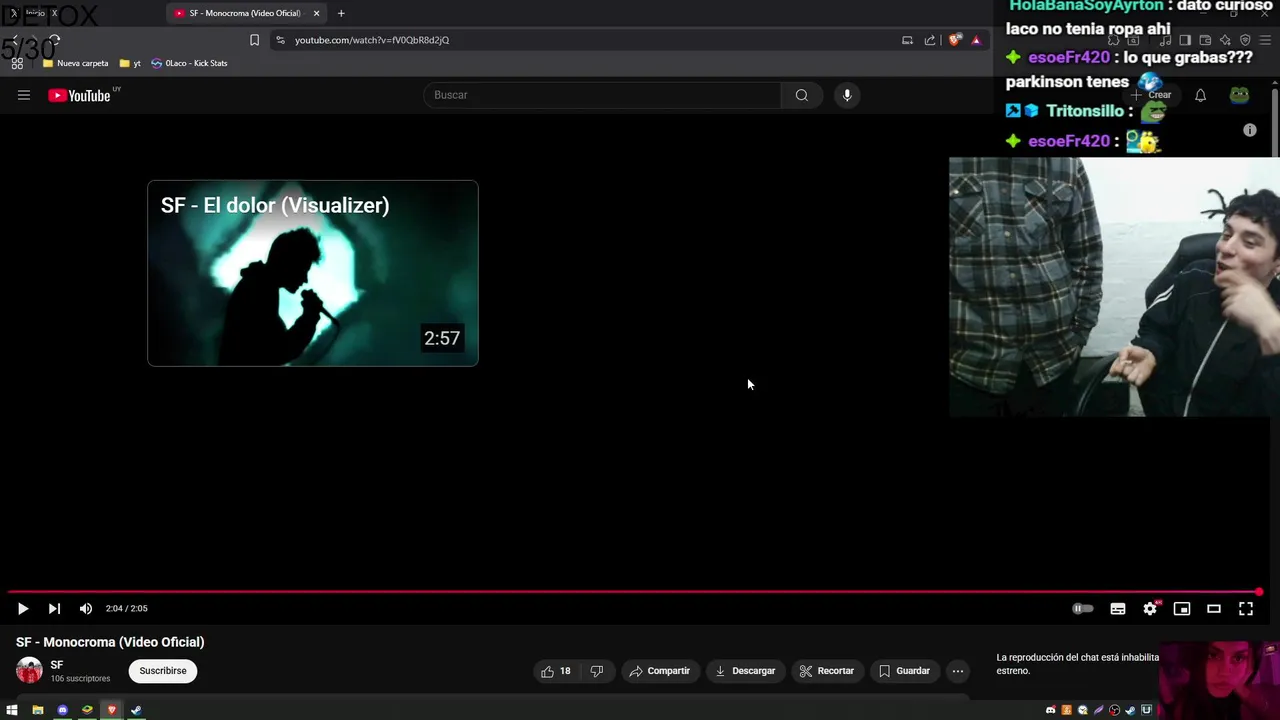Screen dimensions: 1280x720
Task: Open the SF channel avatar
Action: [x=29, y=671]
